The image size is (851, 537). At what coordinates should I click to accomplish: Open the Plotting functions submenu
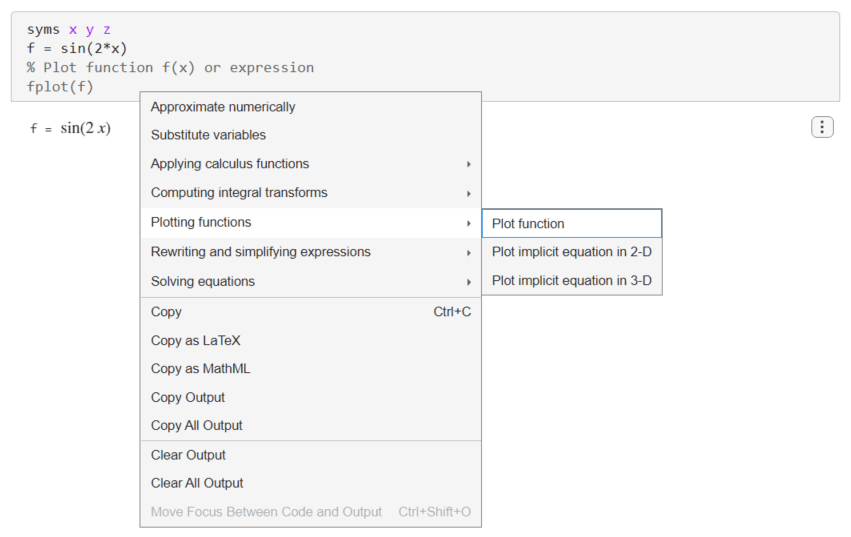(x=201, y=222)
